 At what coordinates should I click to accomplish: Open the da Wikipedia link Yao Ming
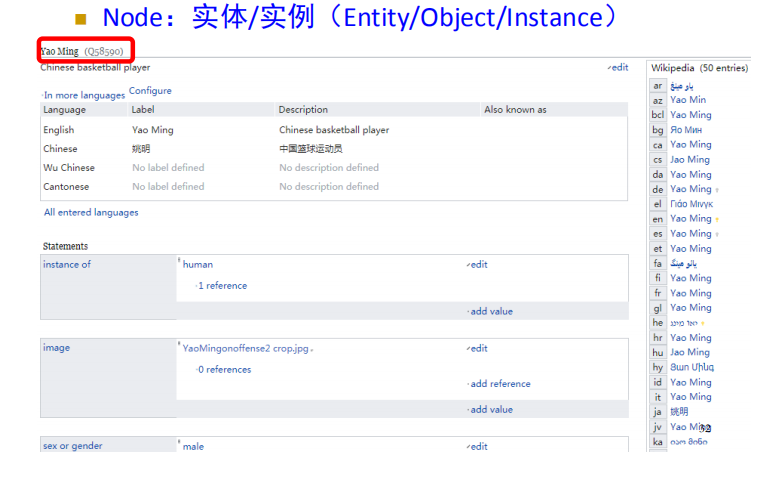(x=691, y=174)
